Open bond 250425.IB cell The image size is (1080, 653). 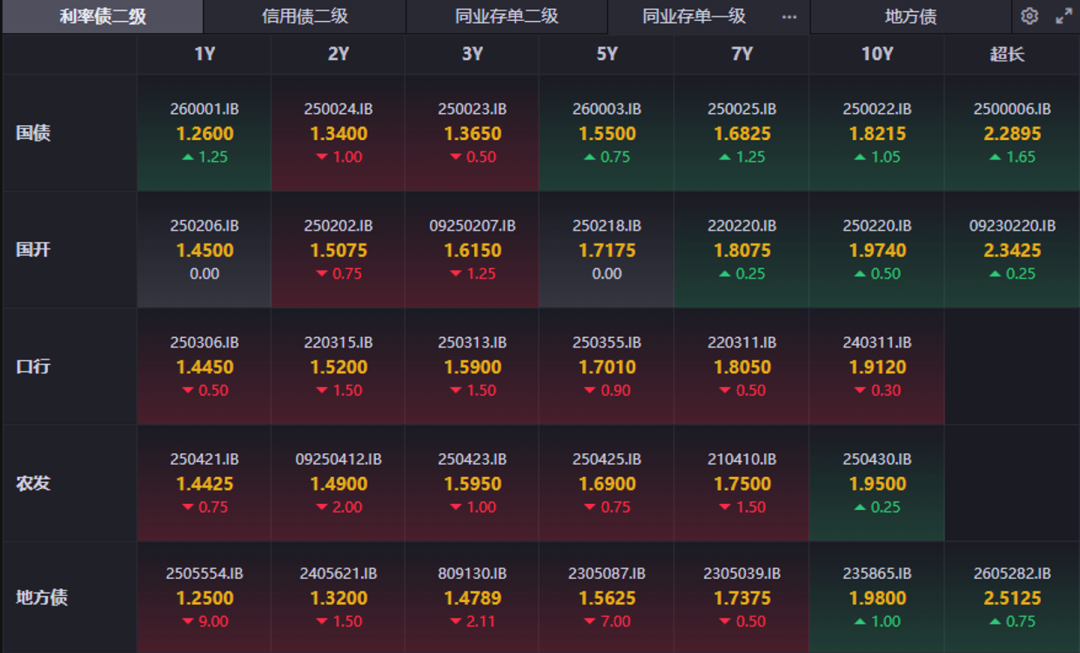point(607,483)
